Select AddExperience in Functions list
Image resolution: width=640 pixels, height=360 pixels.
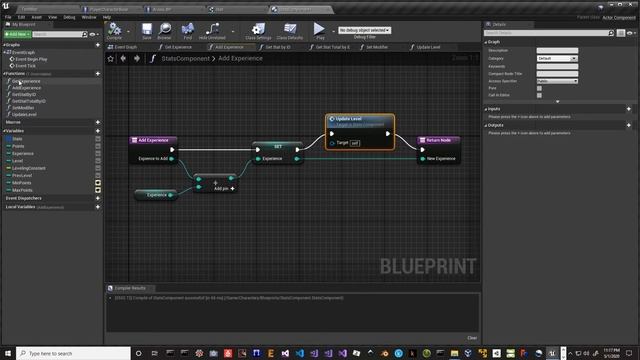[x=27, y=88]
